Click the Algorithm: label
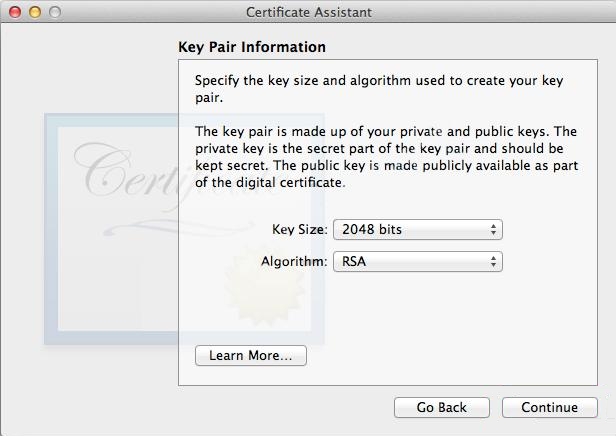 pyautogui.click(x=294, y=262)
